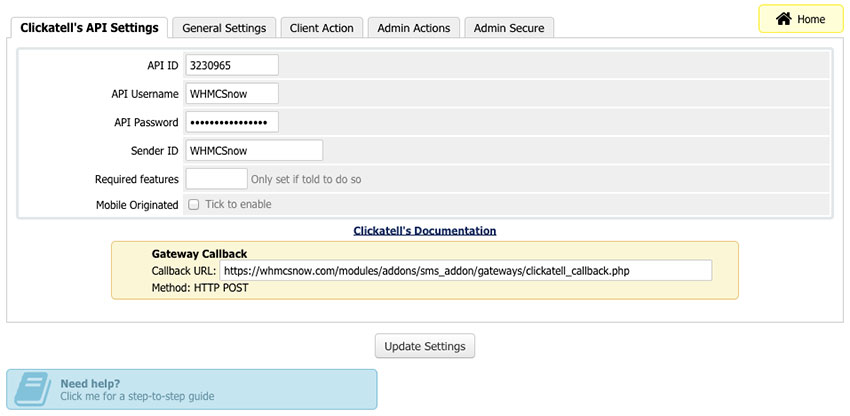The image size is (850, 416).
Task: Go to the Admin Actions tab
Action: [x=414, y=28]
